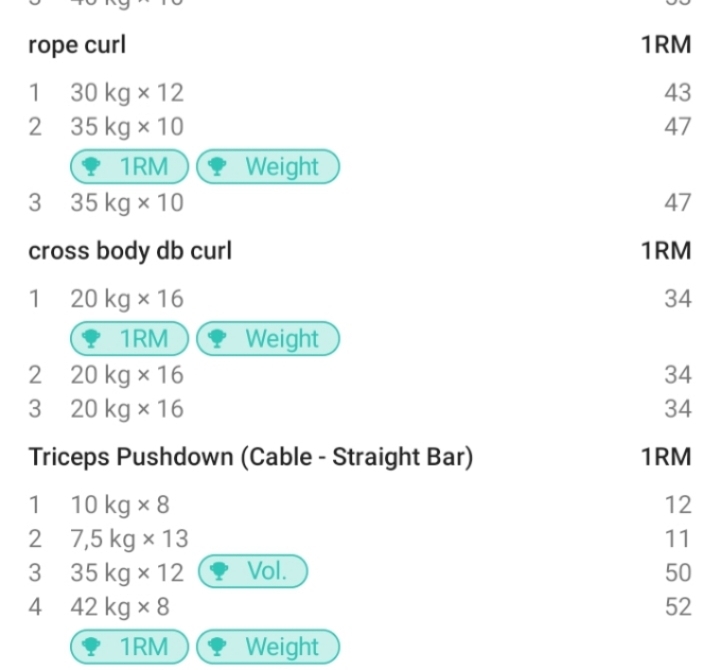
Task: Select rope curl set 3, 35 kg × 10
Action: pyautogui.click(x=127, y=203)
